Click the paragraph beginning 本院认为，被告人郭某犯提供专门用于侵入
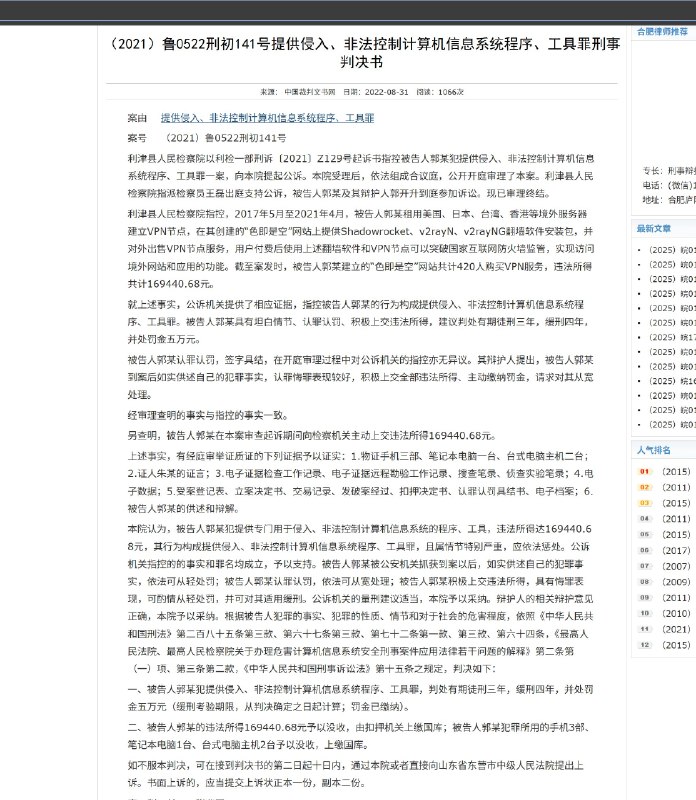The width and height of the screenshot is (696, 800). click(361, 598)
